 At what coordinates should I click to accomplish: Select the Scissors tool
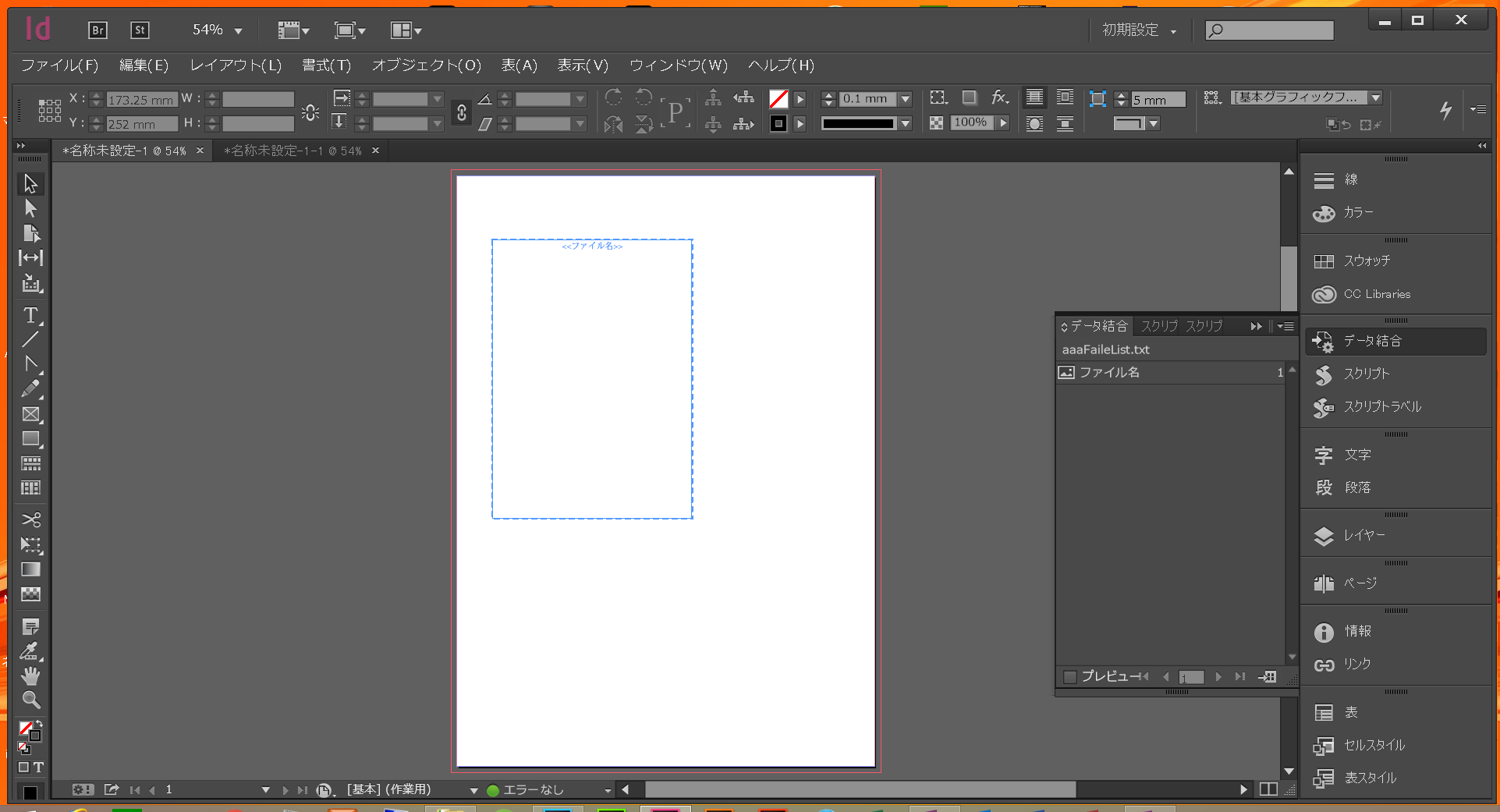30,519
